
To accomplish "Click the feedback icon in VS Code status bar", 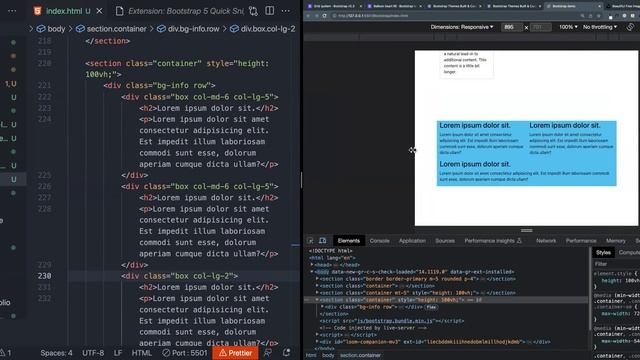I will 268,353.
